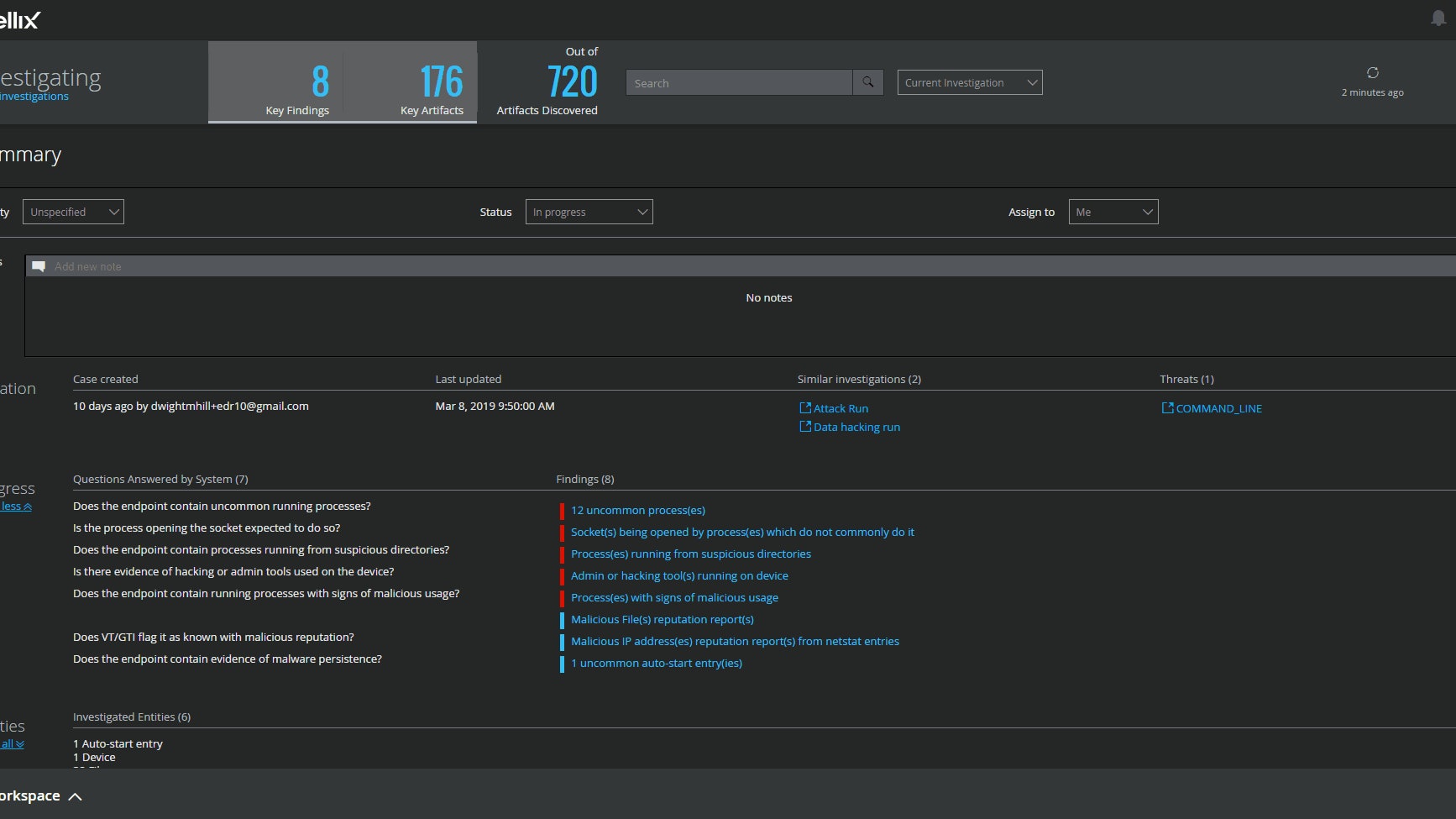This screenshot has height=819, width=1456.
Task: Open the Status dropdown showing In progress
Action: coord(589,212)
